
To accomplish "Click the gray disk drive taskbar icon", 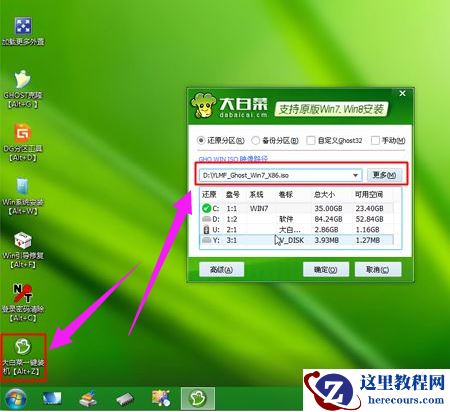I will pyautogui.click(x=125, y=399).
